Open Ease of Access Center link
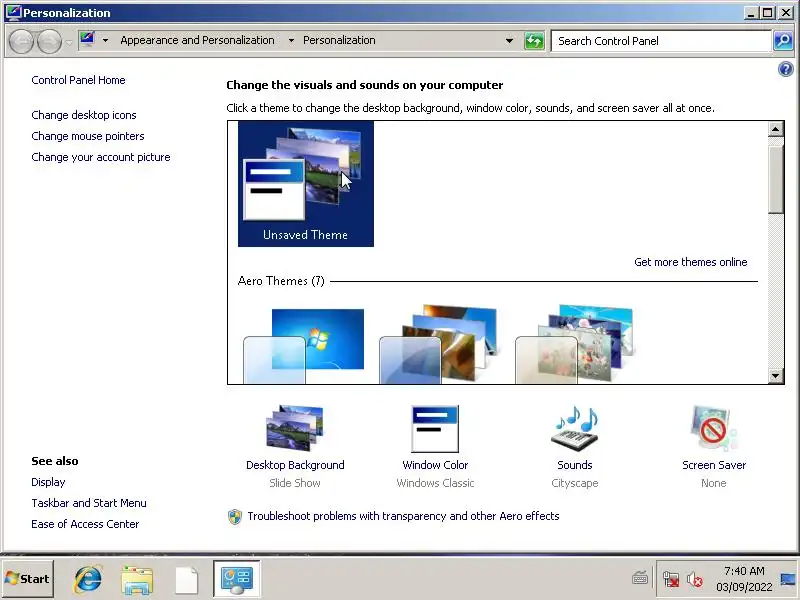The width and height of the screenshot is (800, 600). [85, 524]
